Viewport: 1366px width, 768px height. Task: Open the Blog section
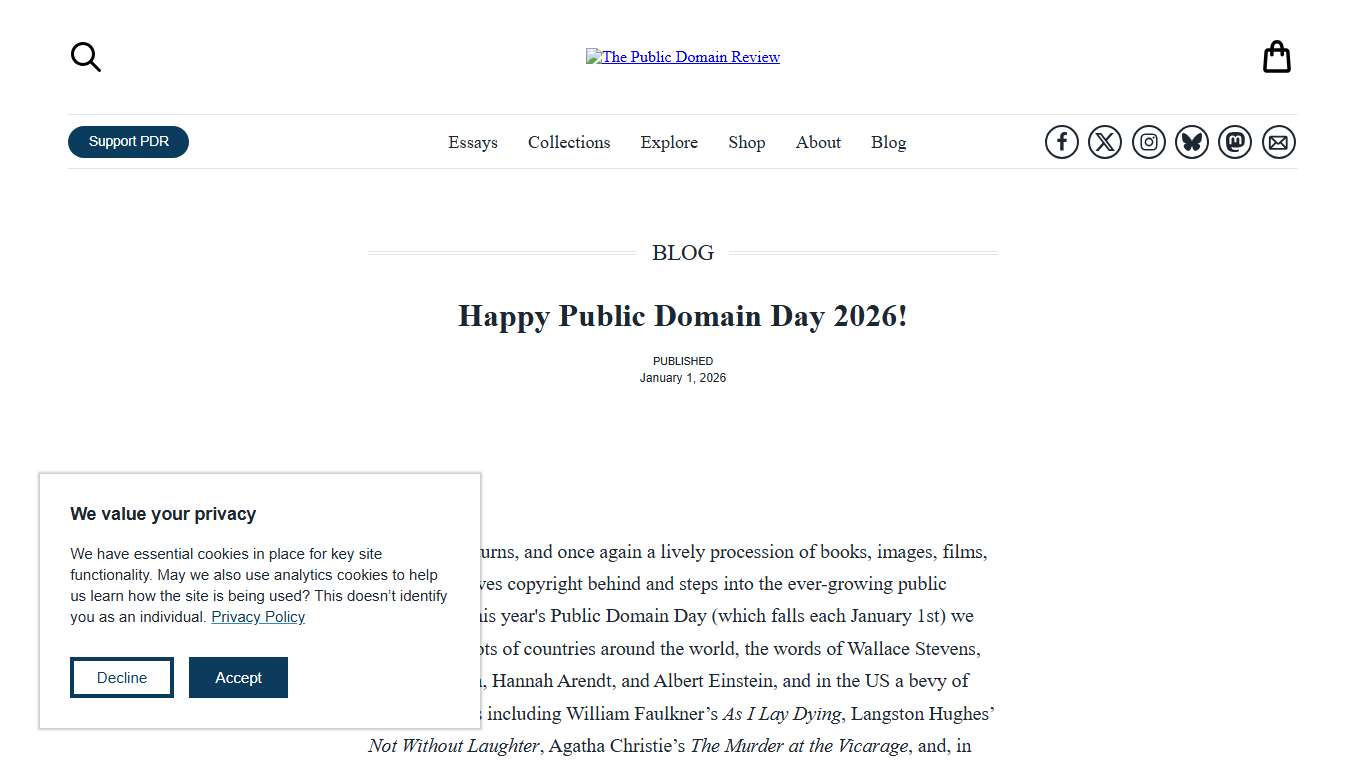[888, 142]
